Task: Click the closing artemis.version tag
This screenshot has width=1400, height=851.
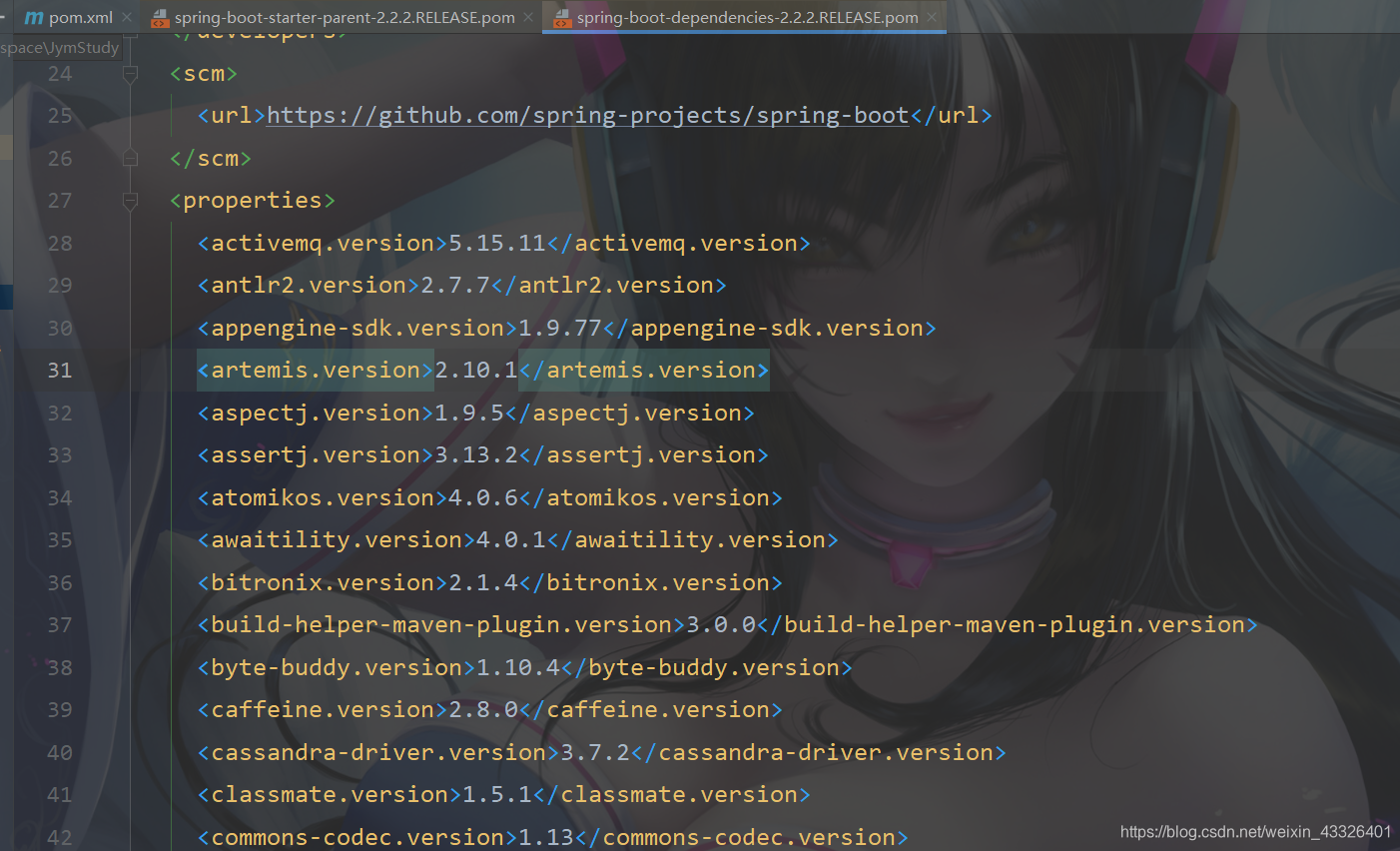Action: [x=644, y=371]
